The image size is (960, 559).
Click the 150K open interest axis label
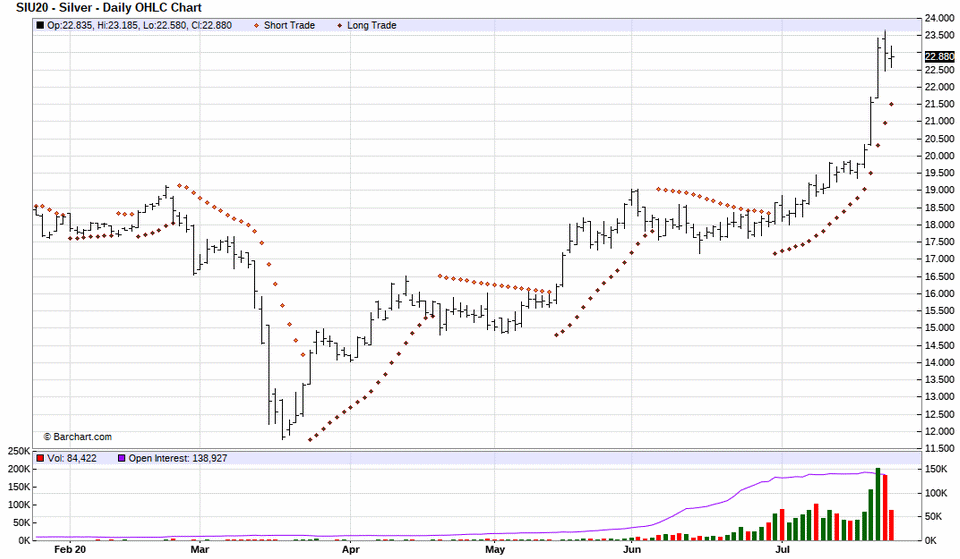pyautogui.click(x=936, y=469)
